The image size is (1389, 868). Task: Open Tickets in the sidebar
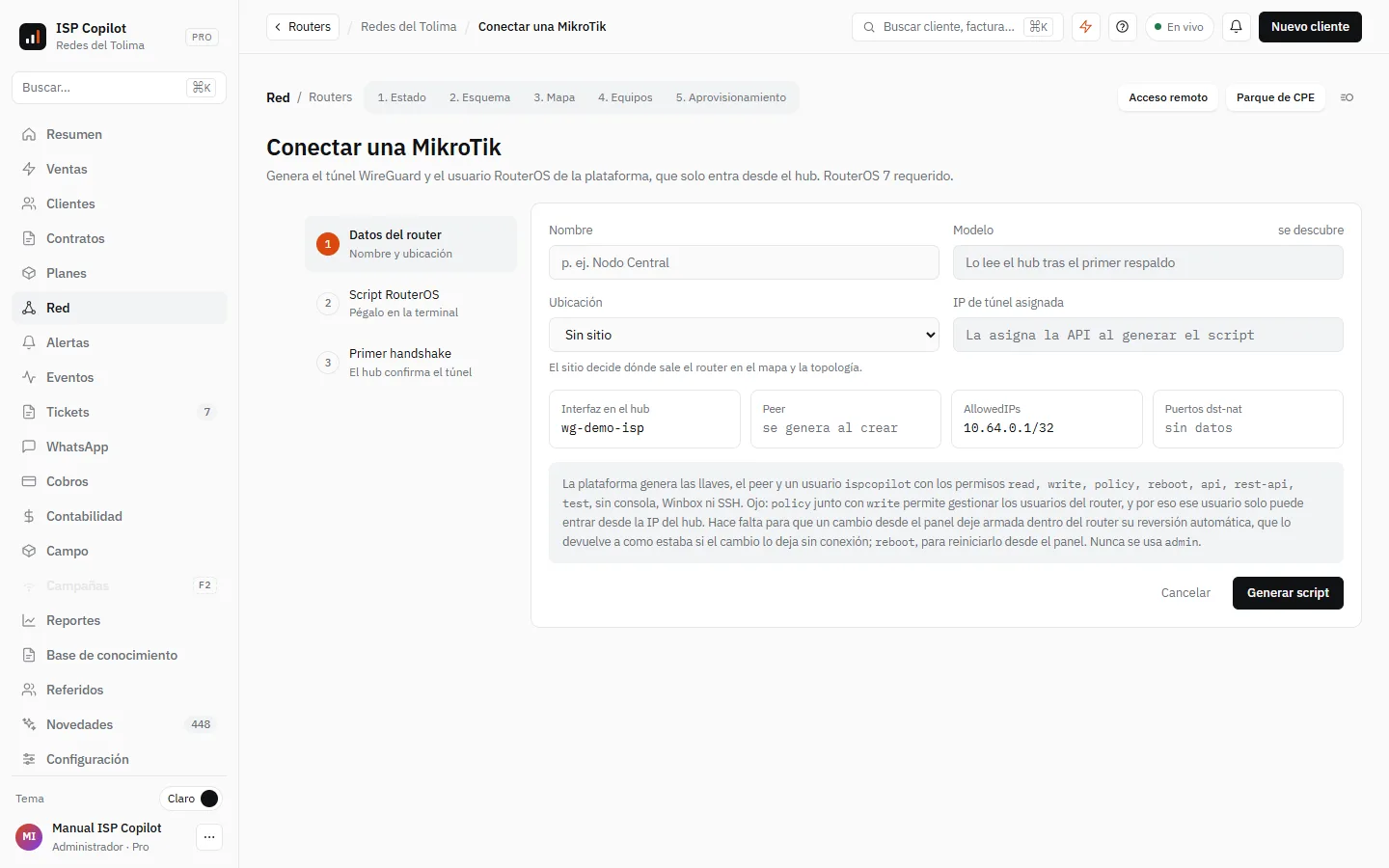119,412
